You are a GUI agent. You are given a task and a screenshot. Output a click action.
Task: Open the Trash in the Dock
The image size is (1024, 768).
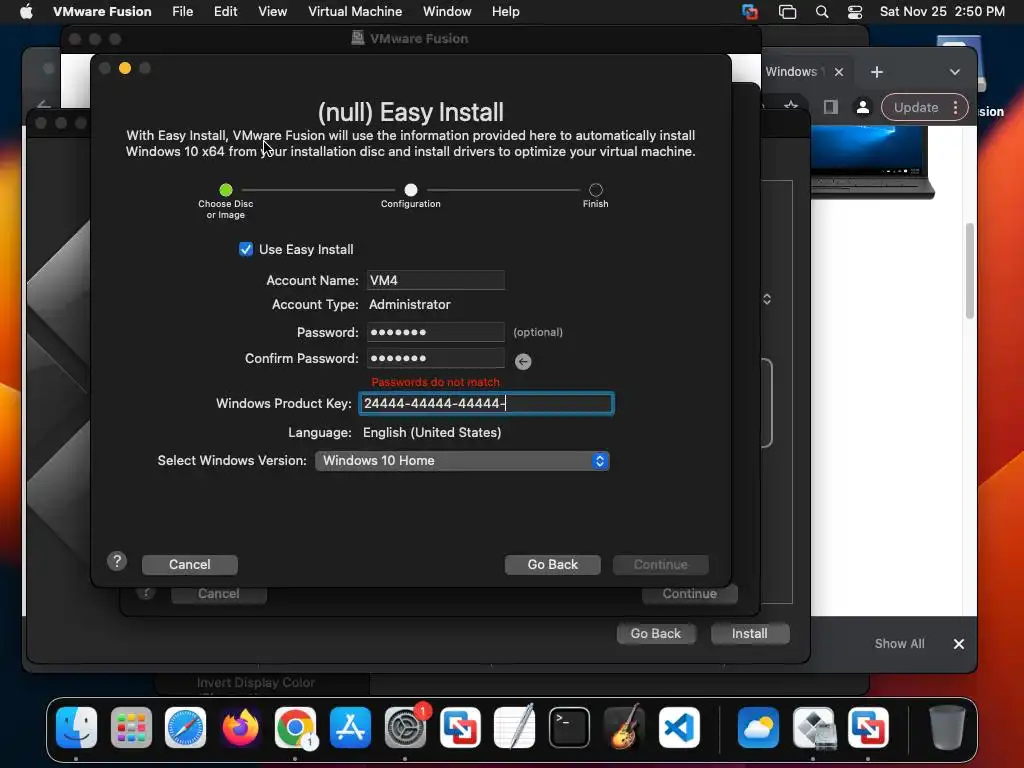947,727
